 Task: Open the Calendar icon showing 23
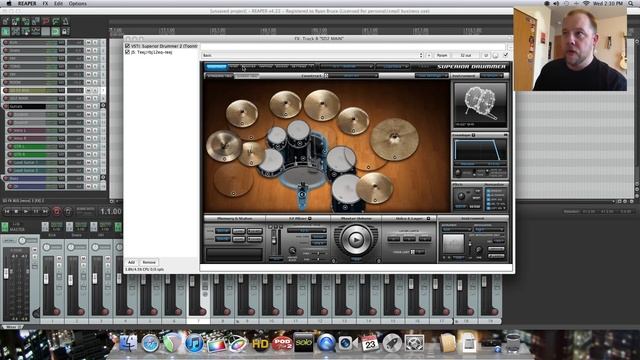(370, 343)
